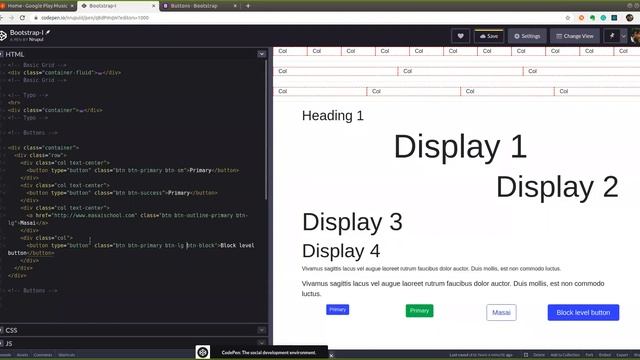Click the author name Nrupul
The width and height of the screenshot is (640, 360).
[x=36, y=40]
